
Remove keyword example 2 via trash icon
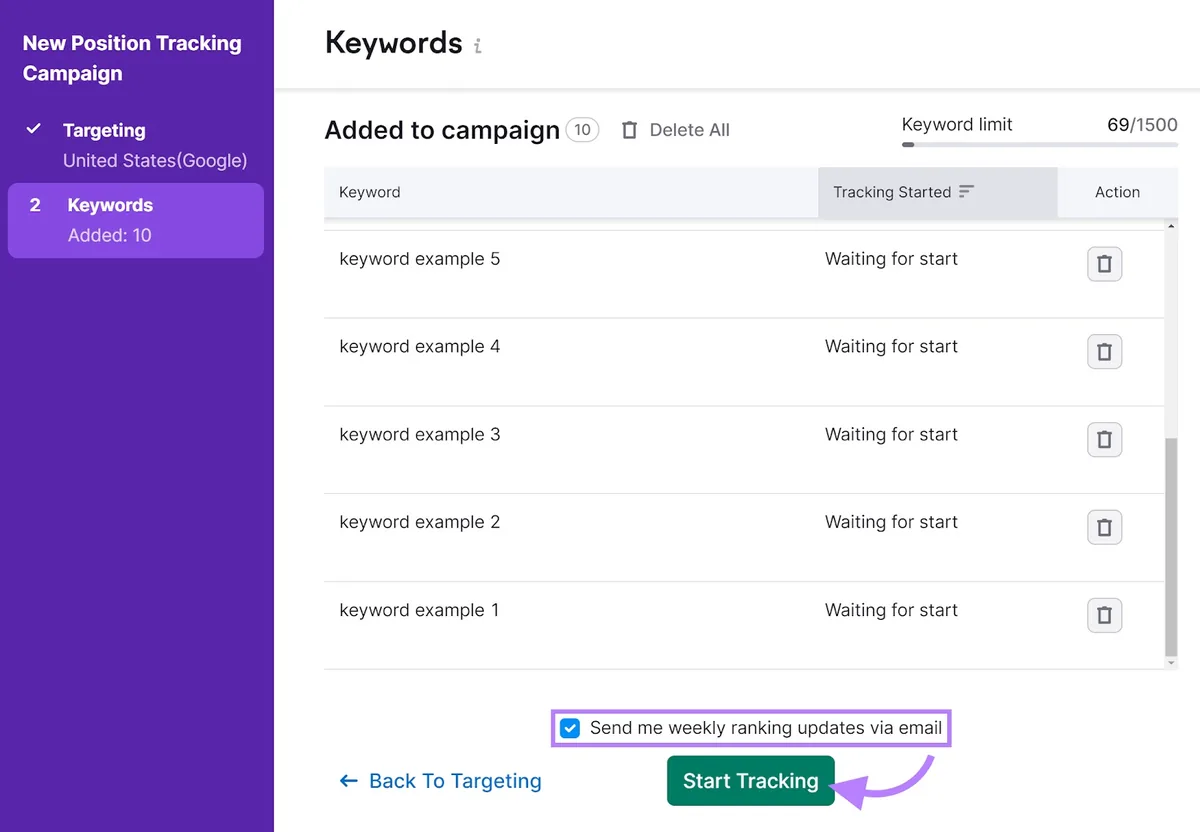(1104, 527)
